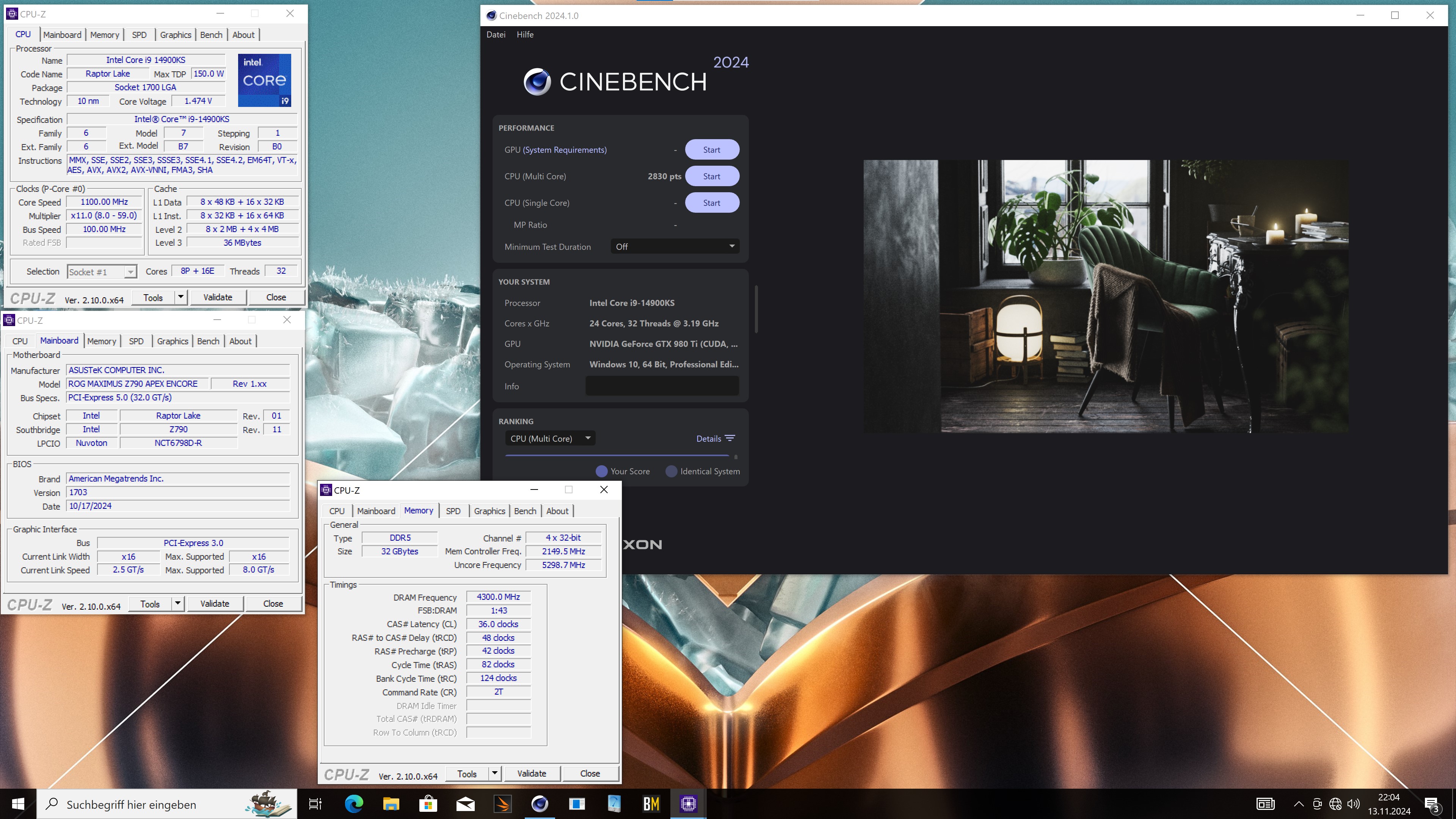
Task: Click the Cinebench panel vertical scrollbar
Action: coord(756,309)
